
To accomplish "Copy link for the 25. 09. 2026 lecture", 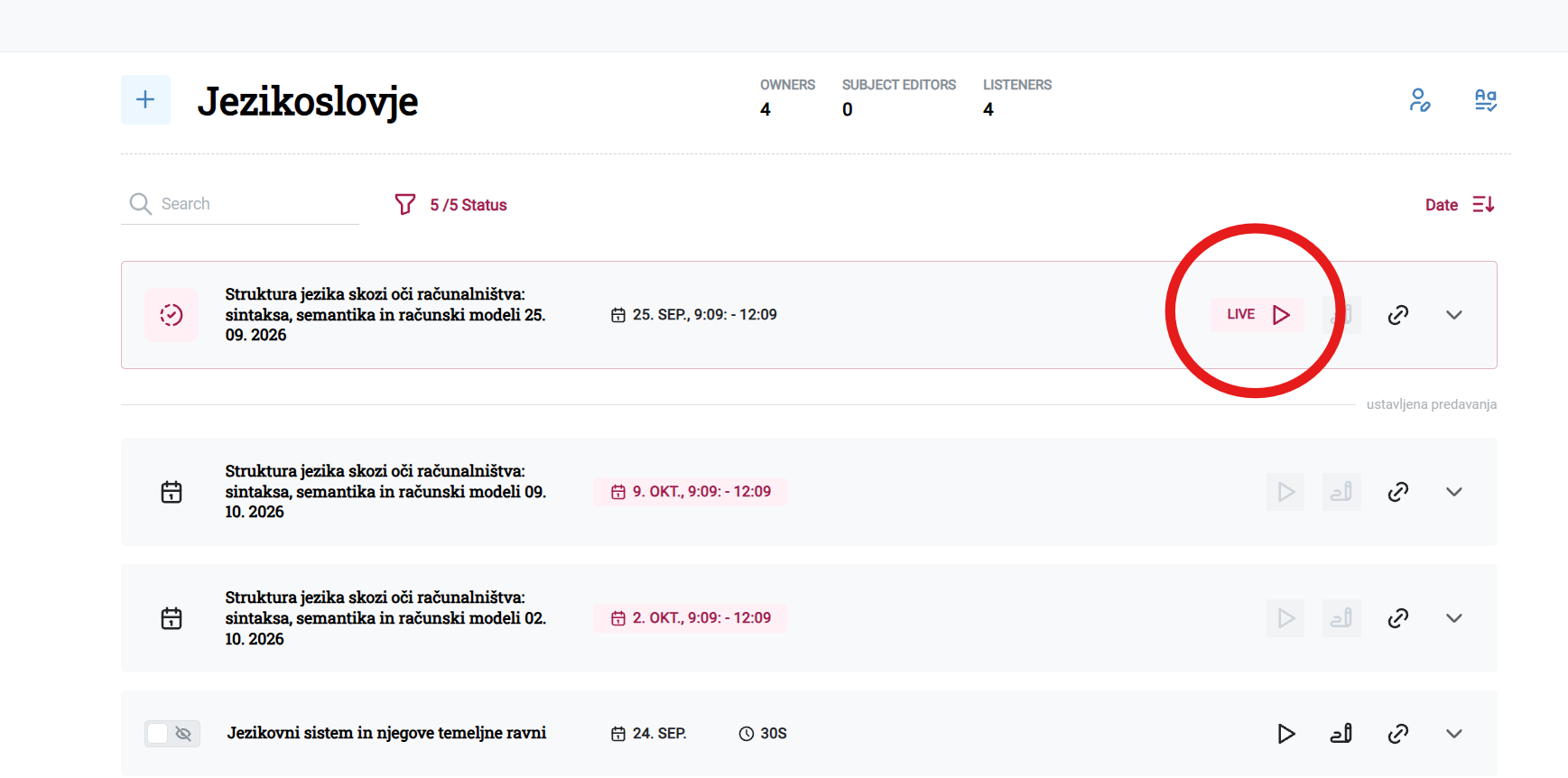I will pyautogui.click(x=1397, y=315).
